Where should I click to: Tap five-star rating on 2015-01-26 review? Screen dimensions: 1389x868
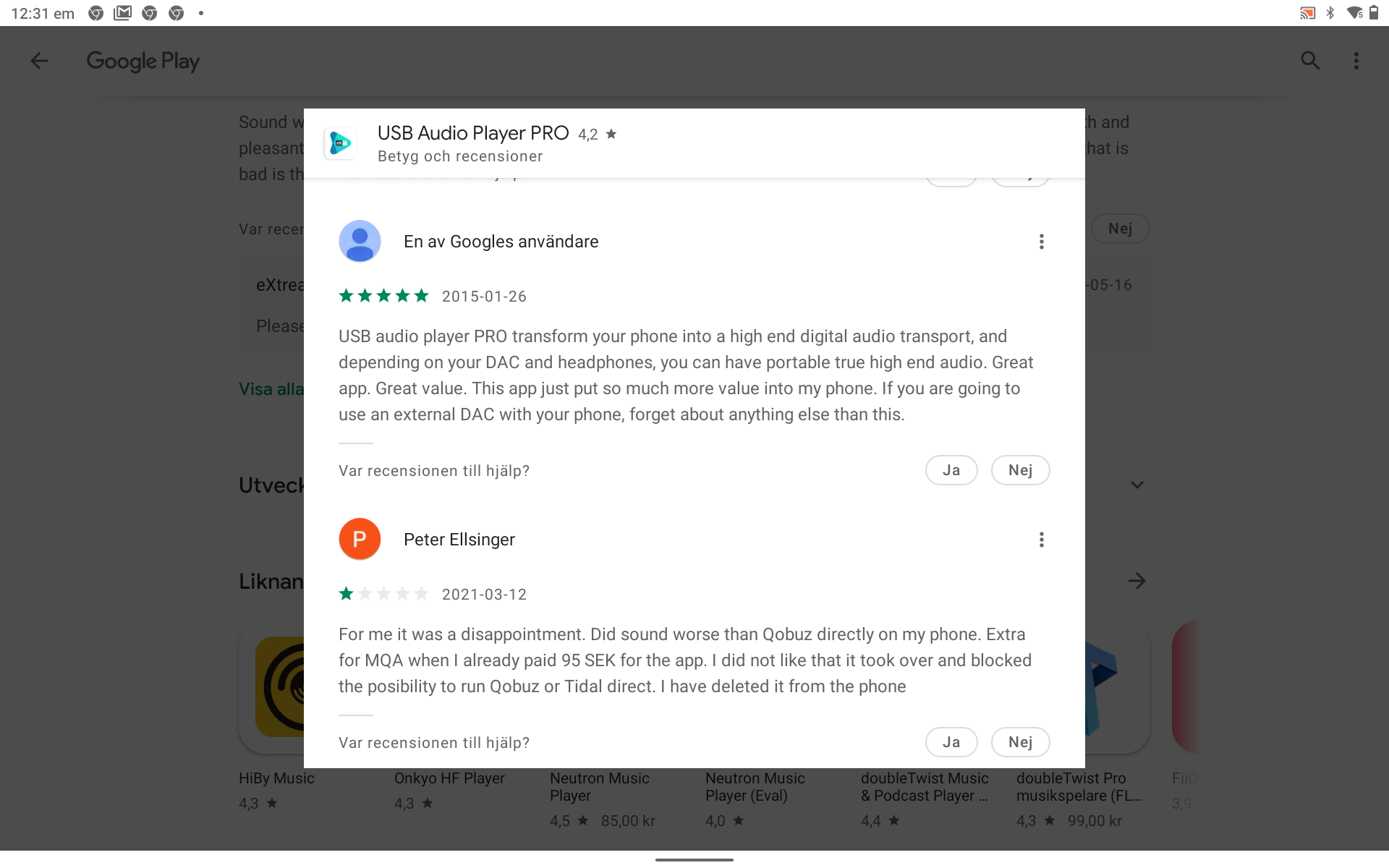click(x=383, y=296)
